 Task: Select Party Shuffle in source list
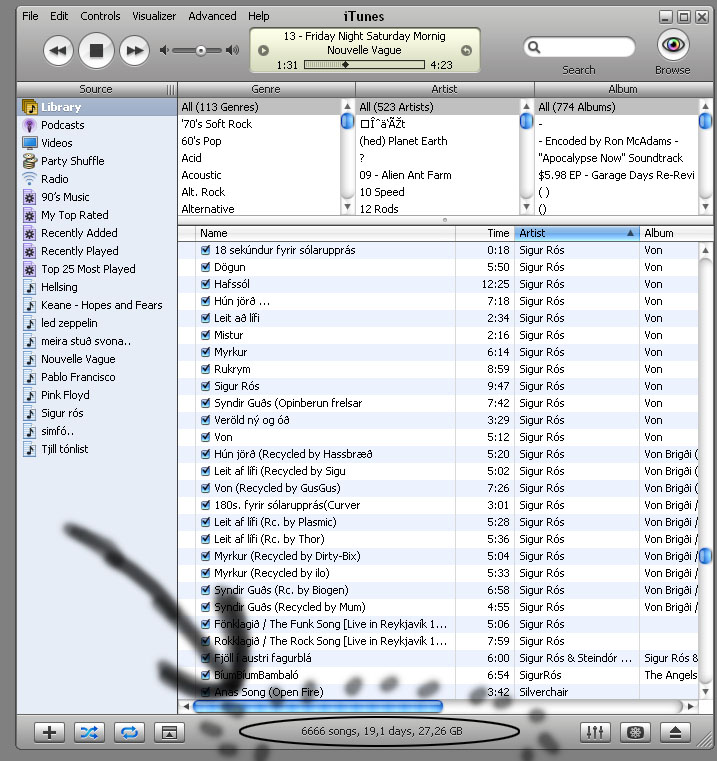(x=72, y=161)
